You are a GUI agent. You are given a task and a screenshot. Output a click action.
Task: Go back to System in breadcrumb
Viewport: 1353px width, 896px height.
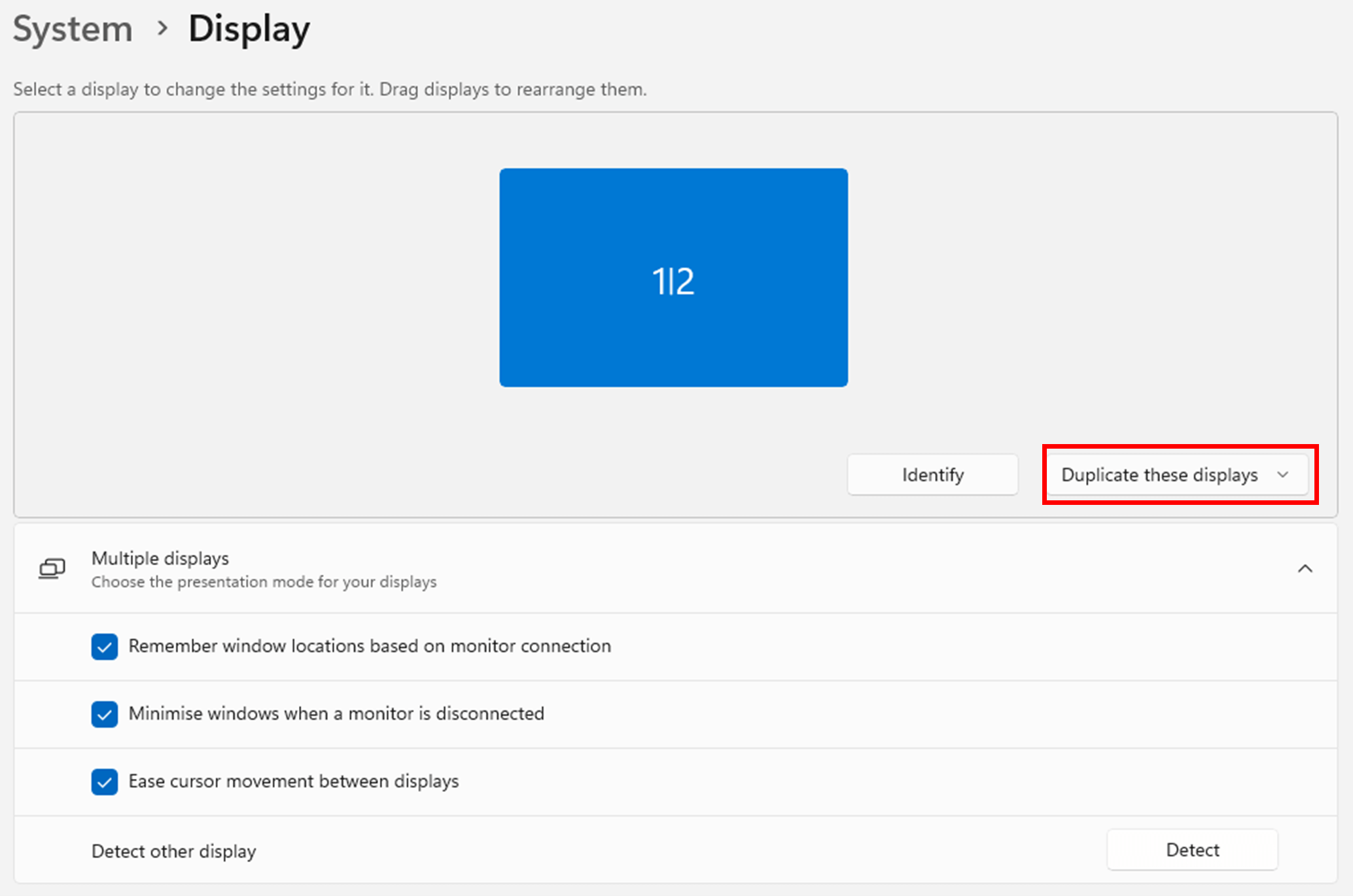click(73, 29)
